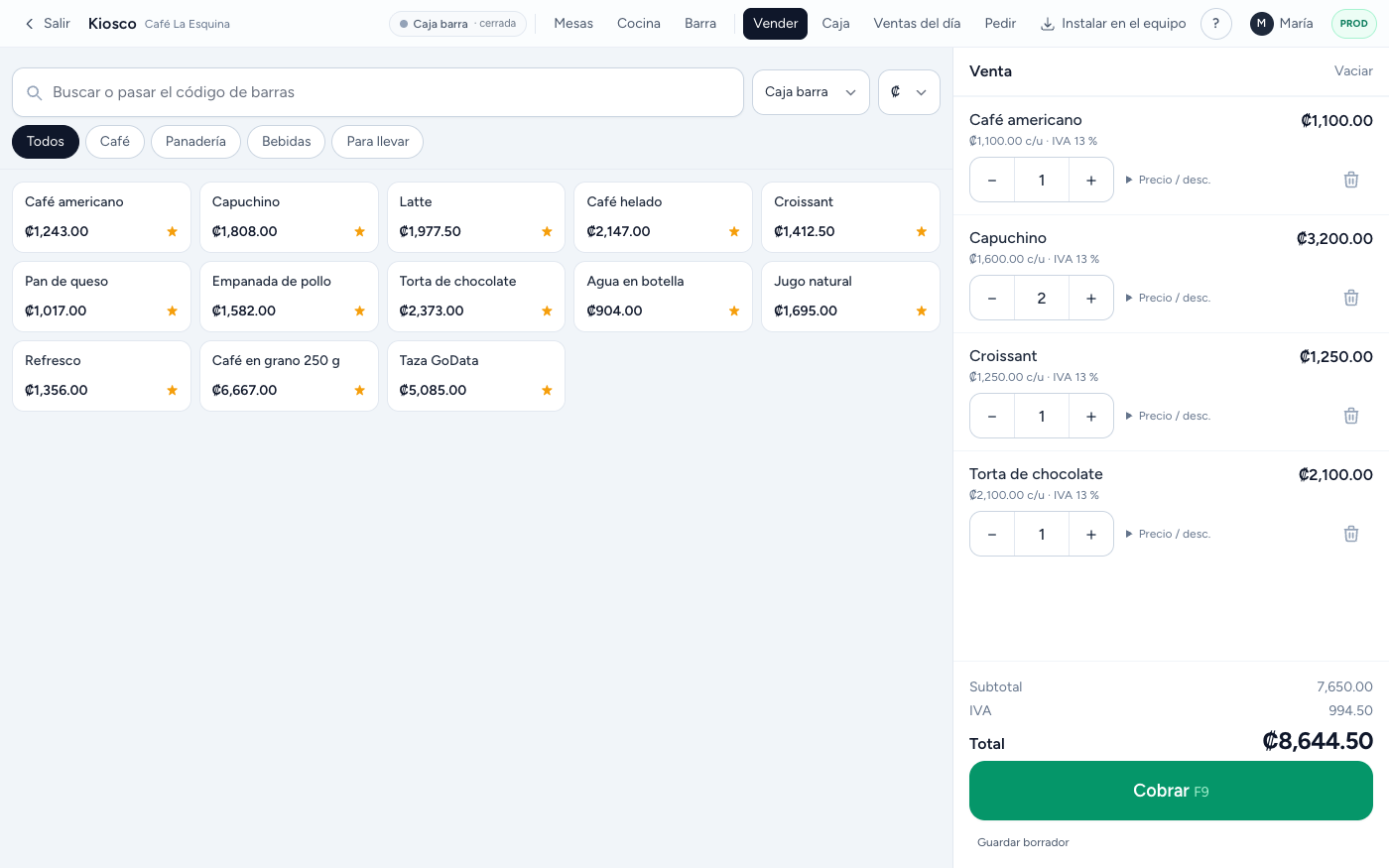Expand Precio / desc. for Café americano

(x=1168, y=180)
